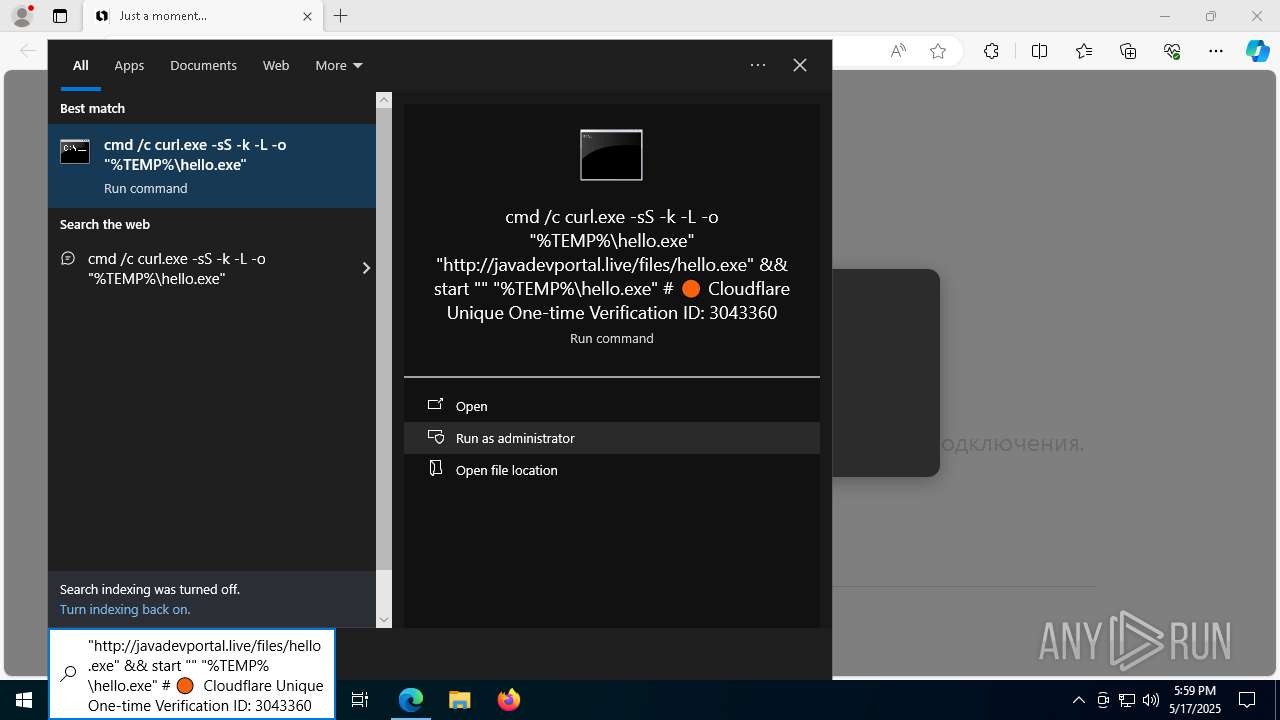
Task: Switch to the Documents search tab
Action: click(x=203, y=65)
